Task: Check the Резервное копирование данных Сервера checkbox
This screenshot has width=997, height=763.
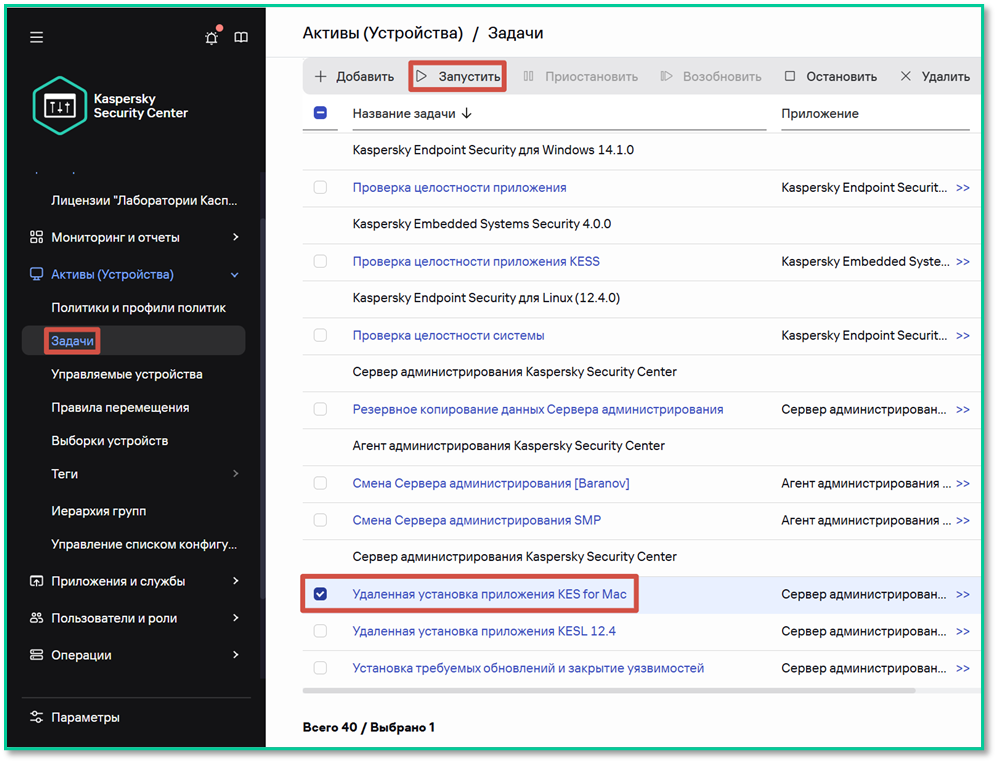Action: pos(320,409)
